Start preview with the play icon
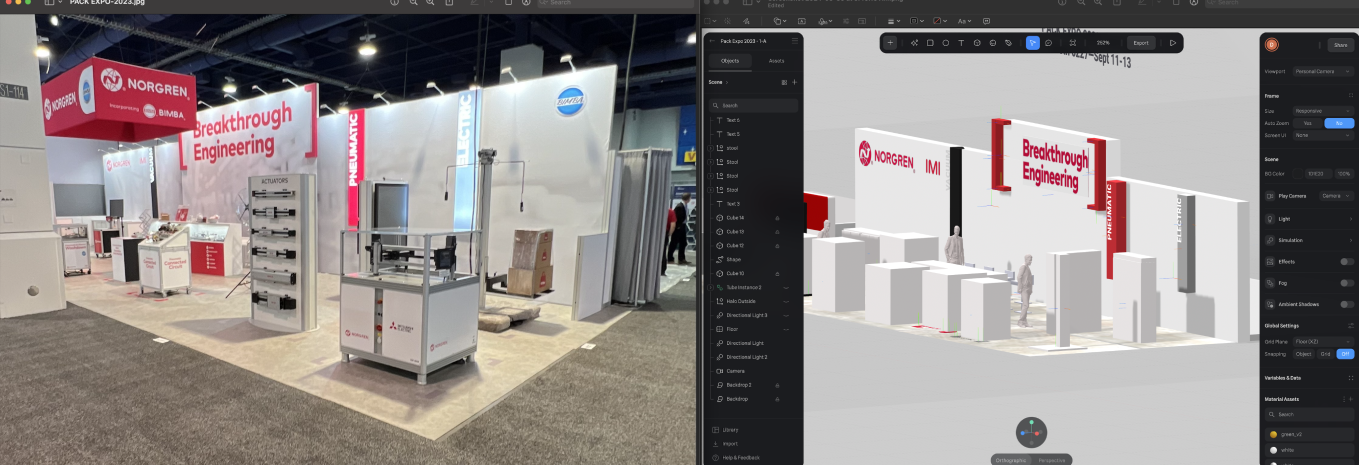1359x465 pixels. pos(1173,43)
